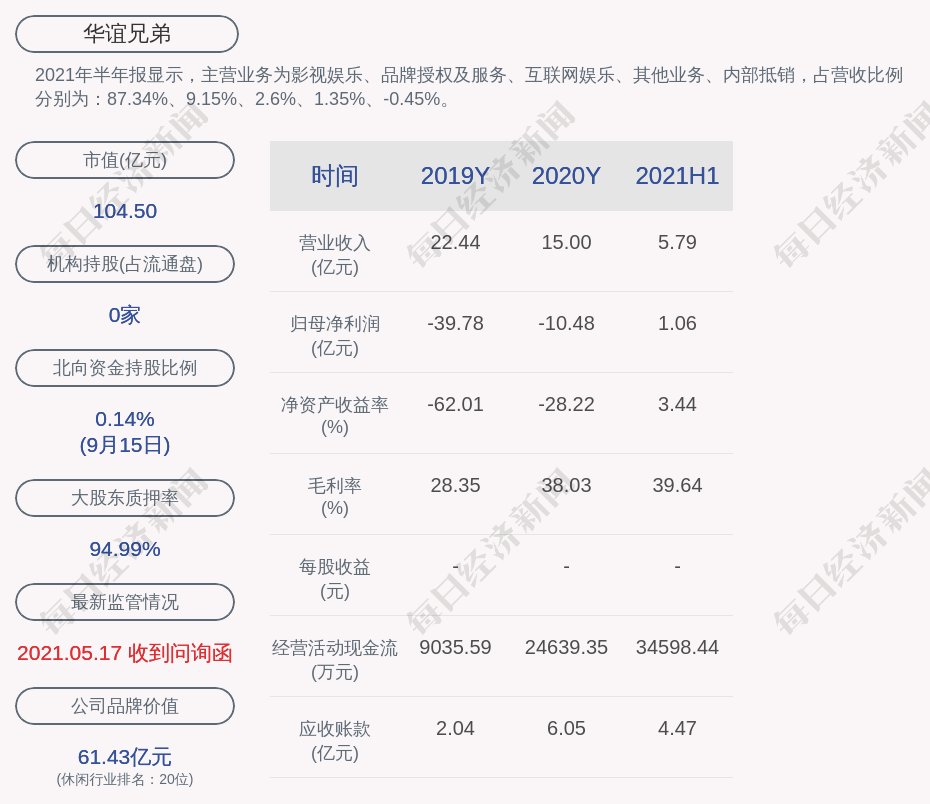Click the 经营活动现金流(万元) row label
The image size is (930, 804).
click(x=335, y=660)
